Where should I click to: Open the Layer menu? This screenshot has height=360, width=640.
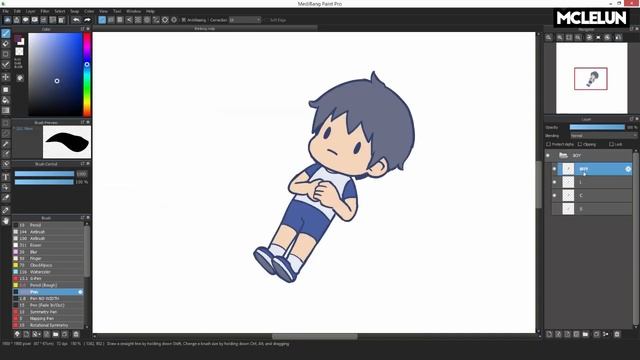[31, 11]
